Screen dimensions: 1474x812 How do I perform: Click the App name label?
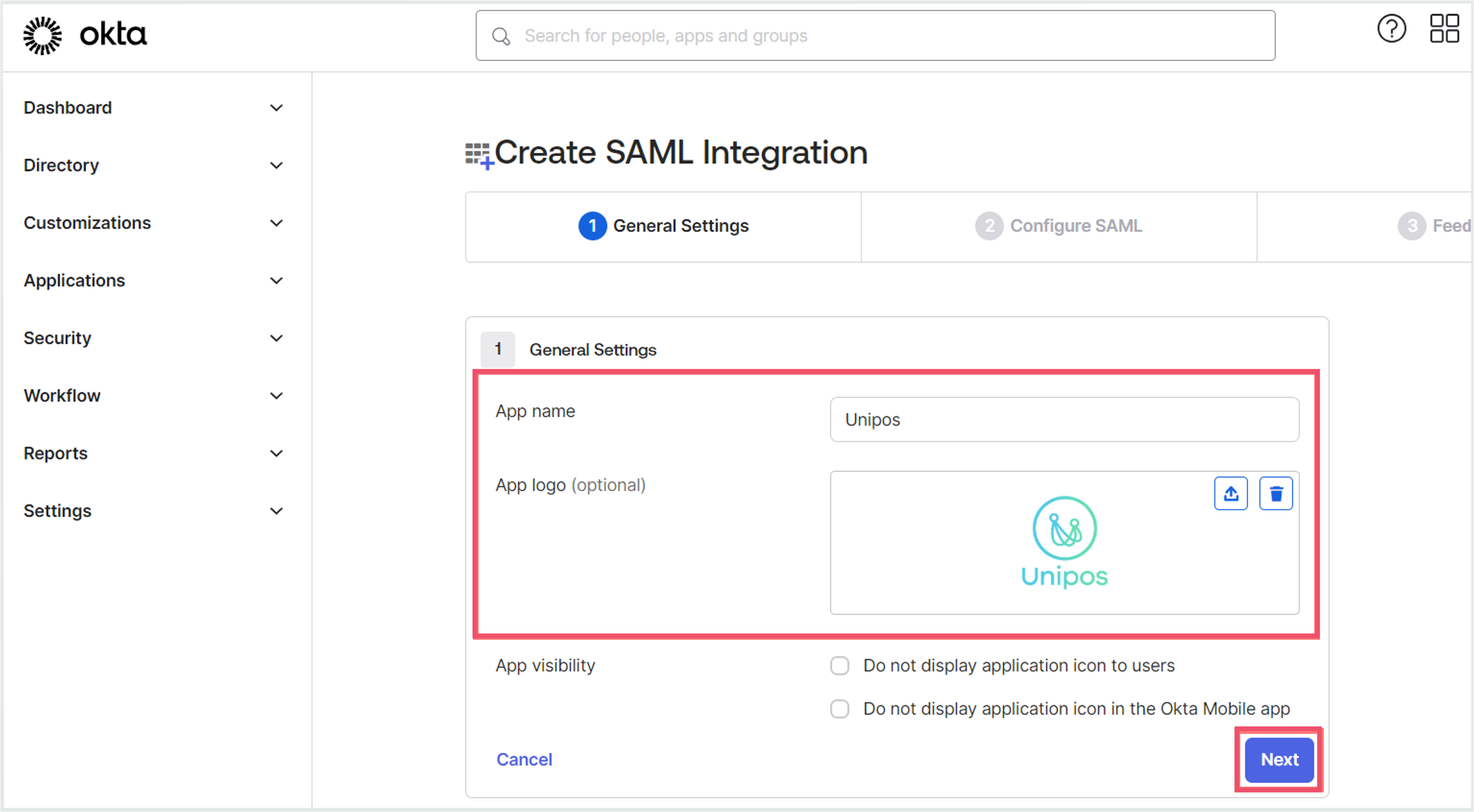pyautogui.click(x=535, y=412)
